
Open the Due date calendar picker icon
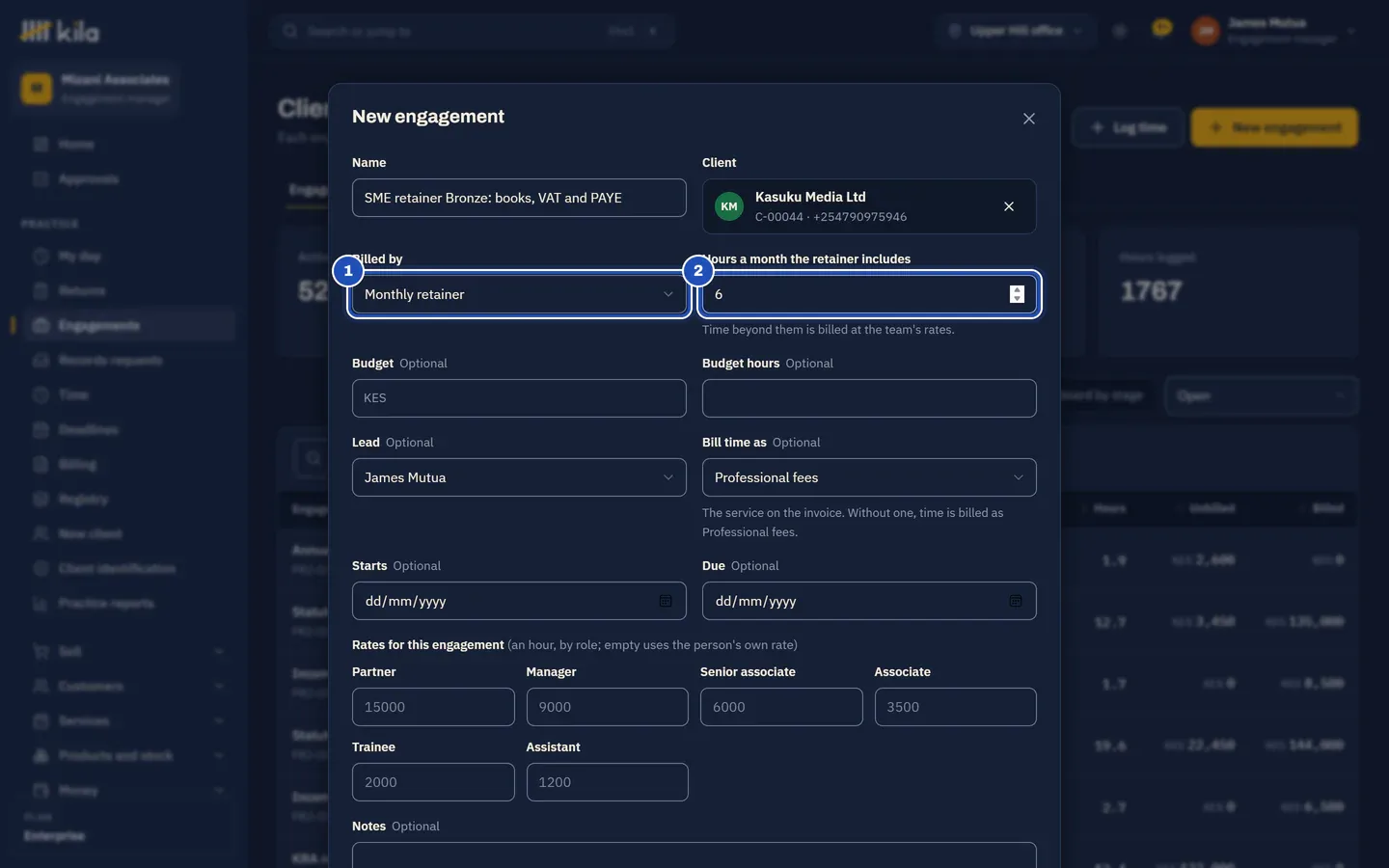point(1016,601)
